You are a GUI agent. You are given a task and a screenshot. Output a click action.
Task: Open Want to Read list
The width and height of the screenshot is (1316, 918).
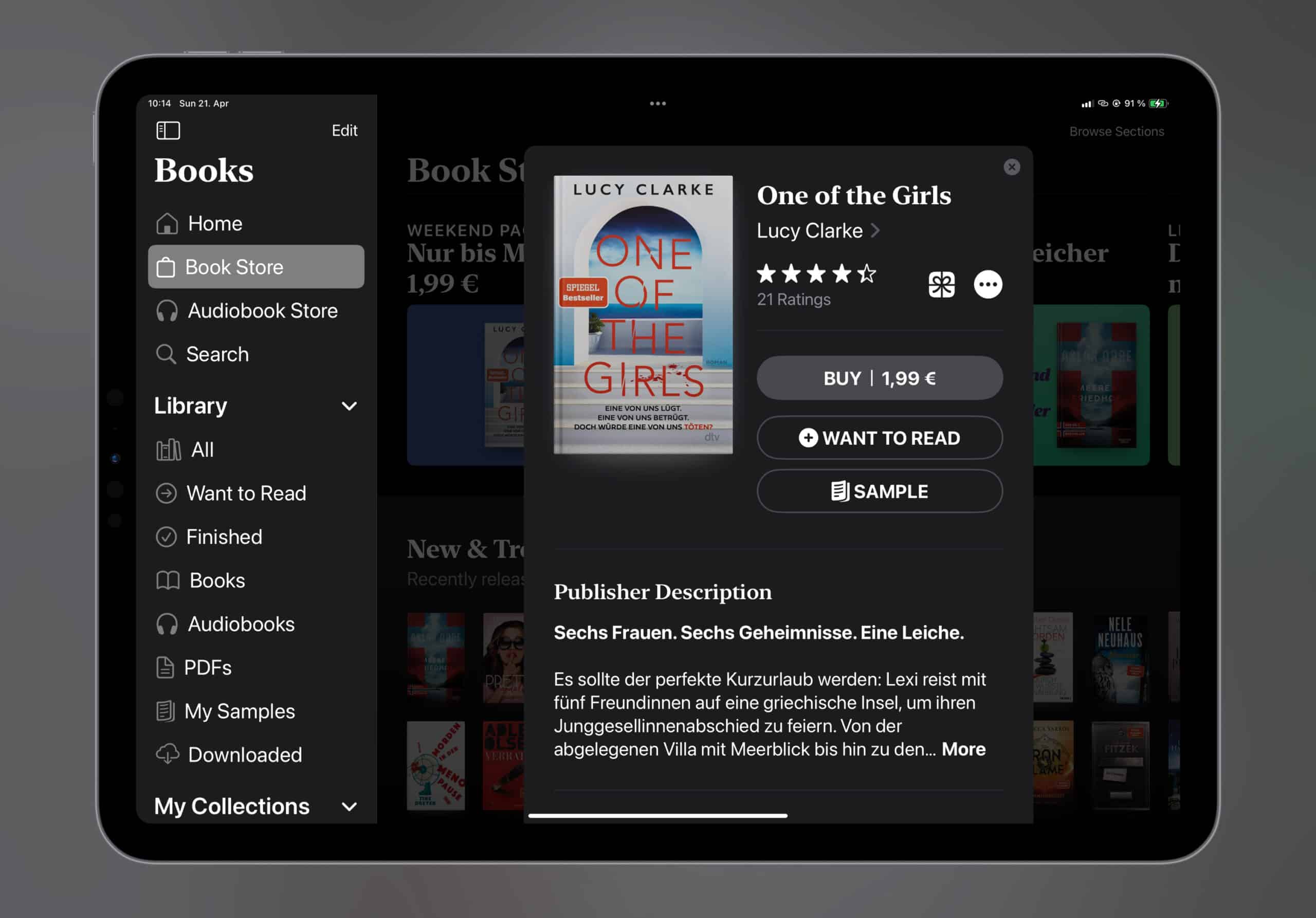pyautogui.click(x=256, y=493)
